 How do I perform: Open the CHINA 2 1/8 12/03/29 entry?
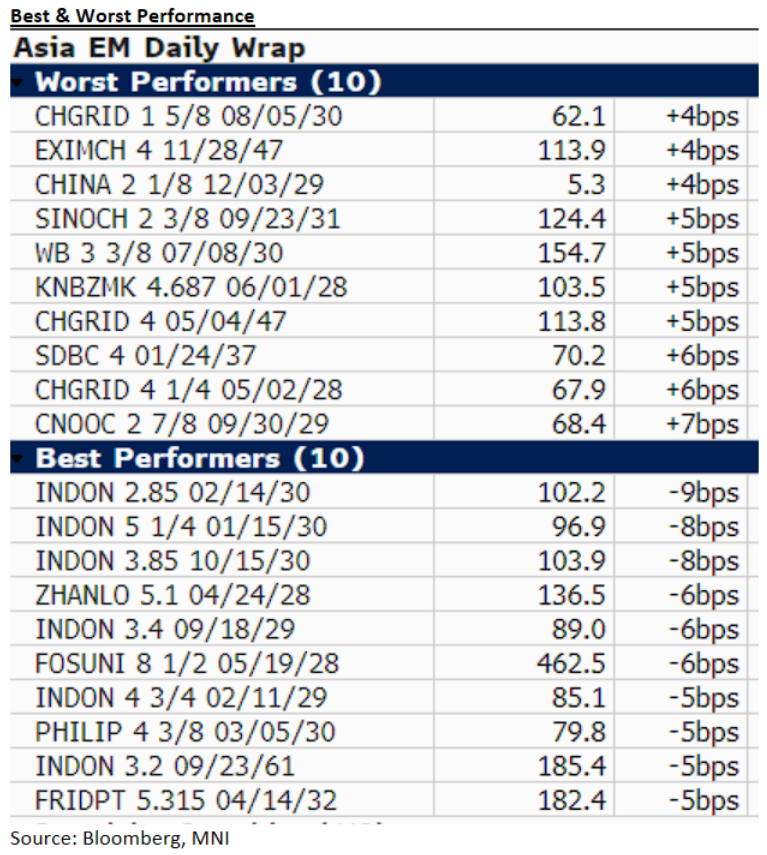pos(179,184)
